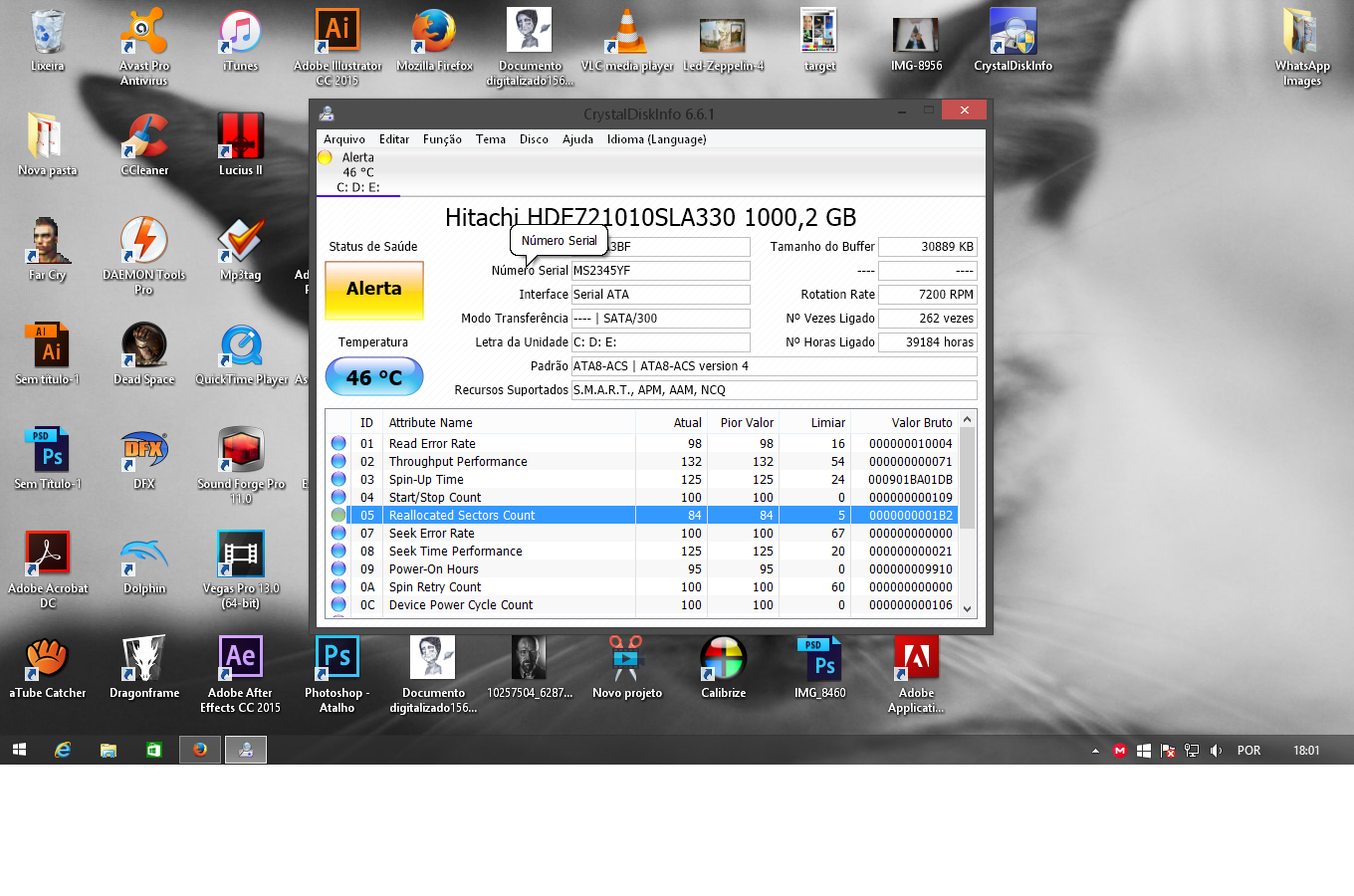1354x896 pixels.
Task: Select the Power-On Hours row
Action: pos(643,569)
